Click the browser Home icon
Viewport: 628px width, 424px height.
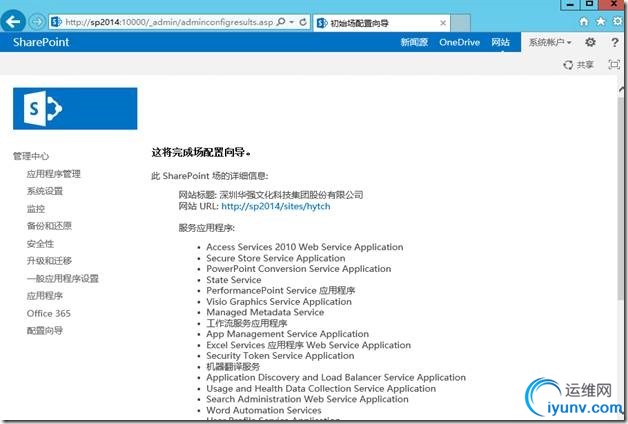tap(584, 22)
